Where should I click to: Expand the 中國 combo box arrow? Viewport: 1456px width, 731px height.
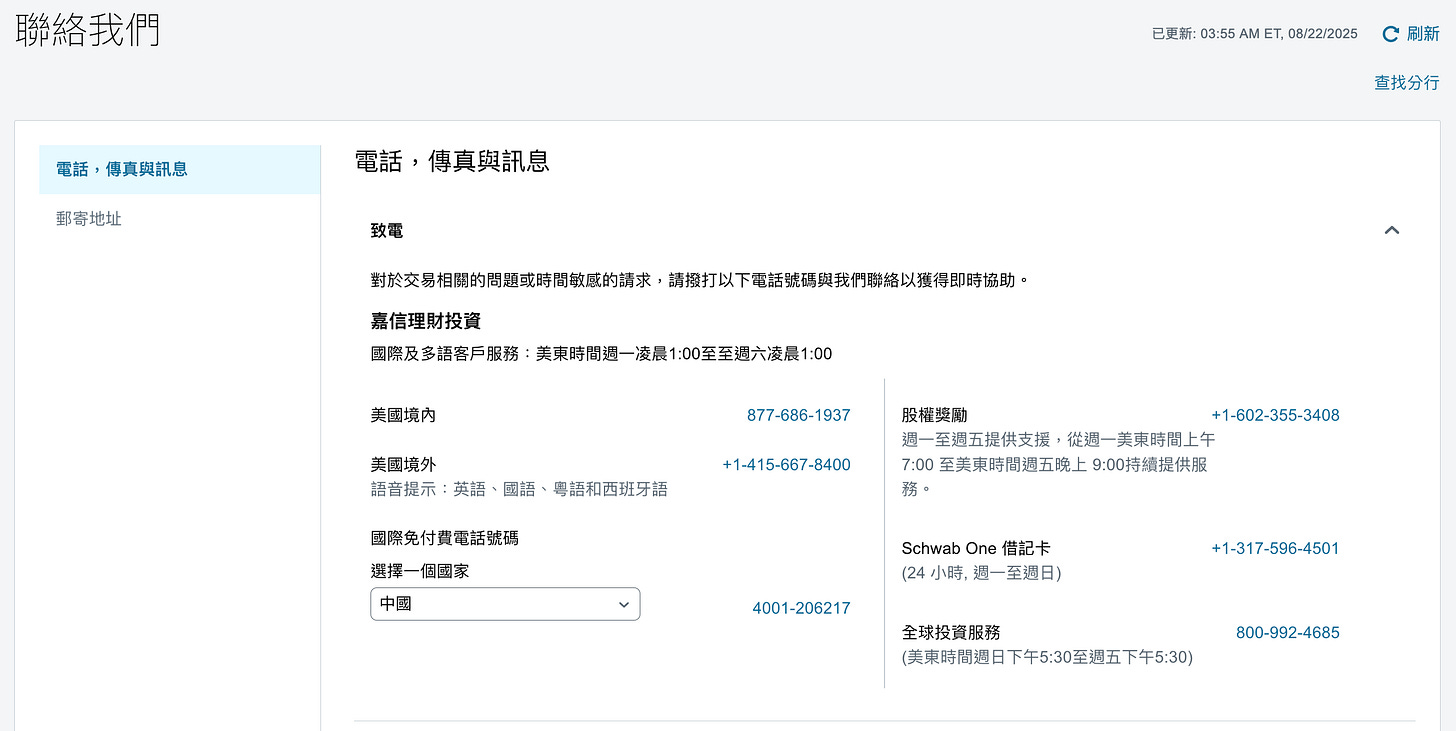(623, 604)
